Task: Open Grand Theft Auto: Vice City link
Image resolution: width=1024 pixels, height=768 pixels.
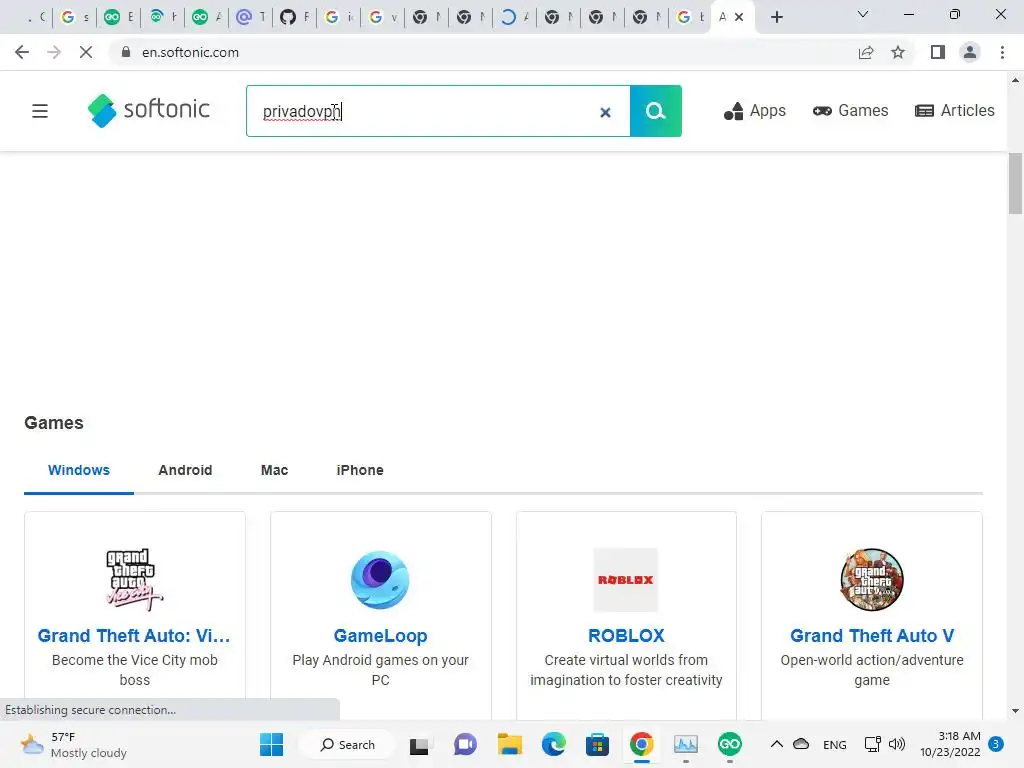Action: click(x=134, y=635)
